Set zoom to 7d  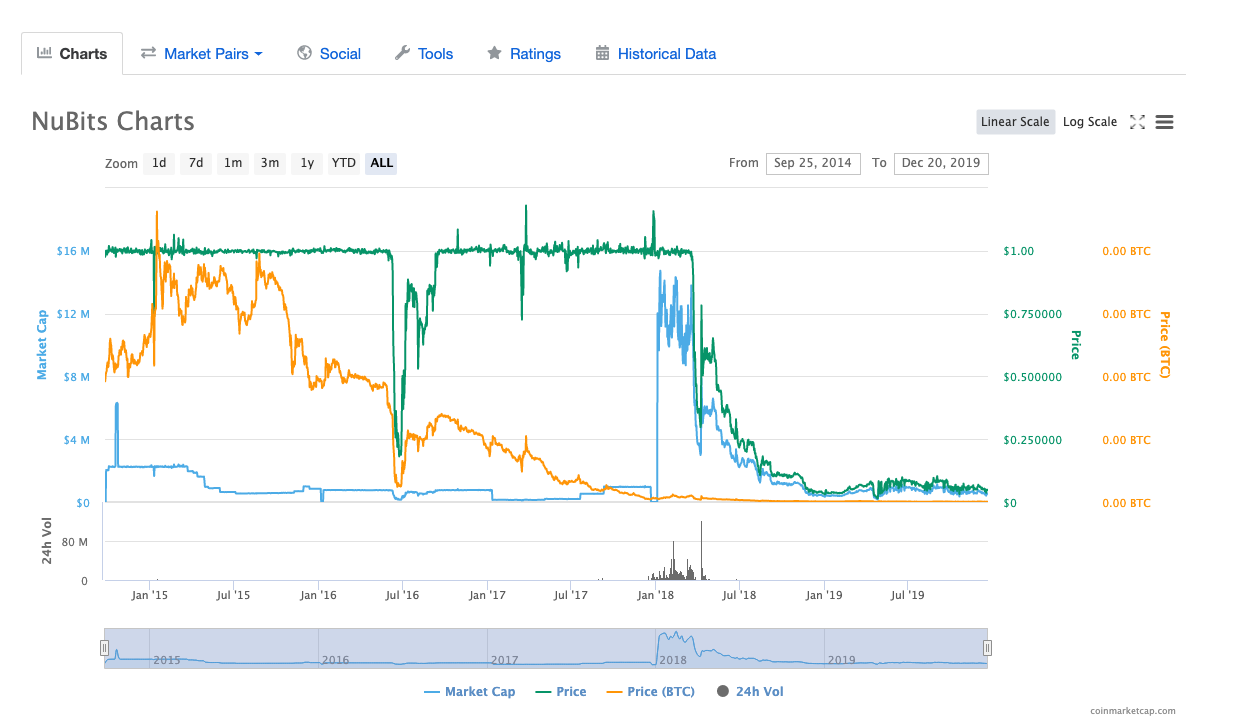point(196,163)
